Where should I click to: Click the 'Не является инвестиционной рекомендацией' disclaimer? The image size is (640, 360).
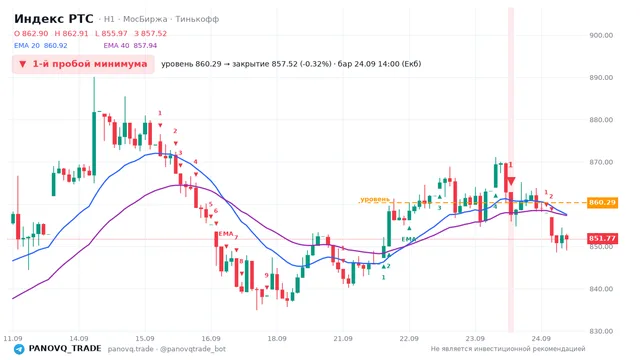point(508,349)
